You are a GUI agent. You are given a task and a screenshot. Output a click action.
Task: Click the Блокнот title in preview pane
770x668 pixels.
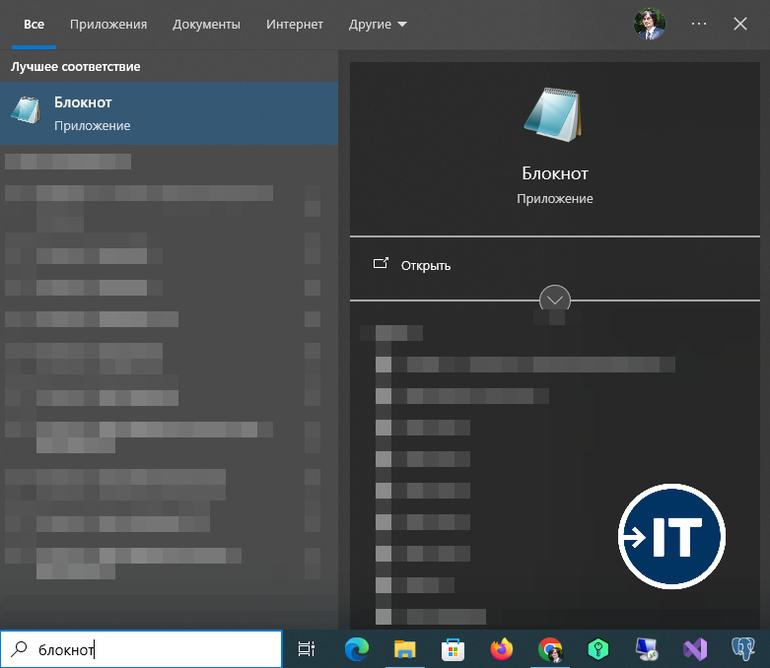[x=555, y=173]
